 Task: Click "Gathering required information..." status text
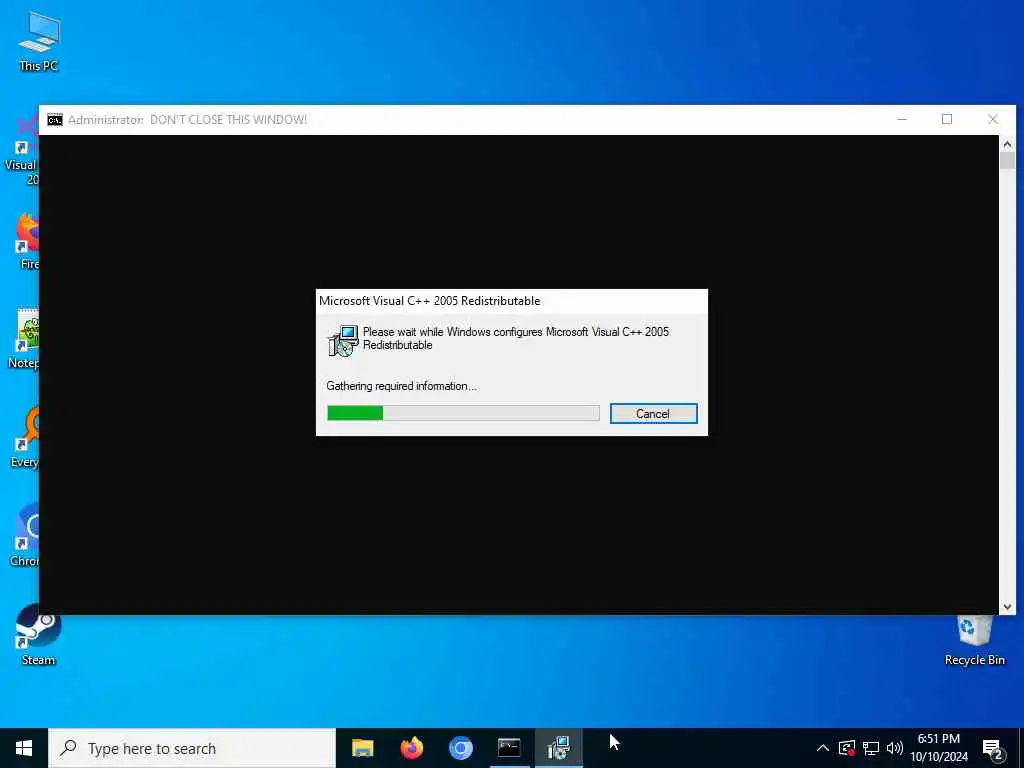(x=401, y=386)
